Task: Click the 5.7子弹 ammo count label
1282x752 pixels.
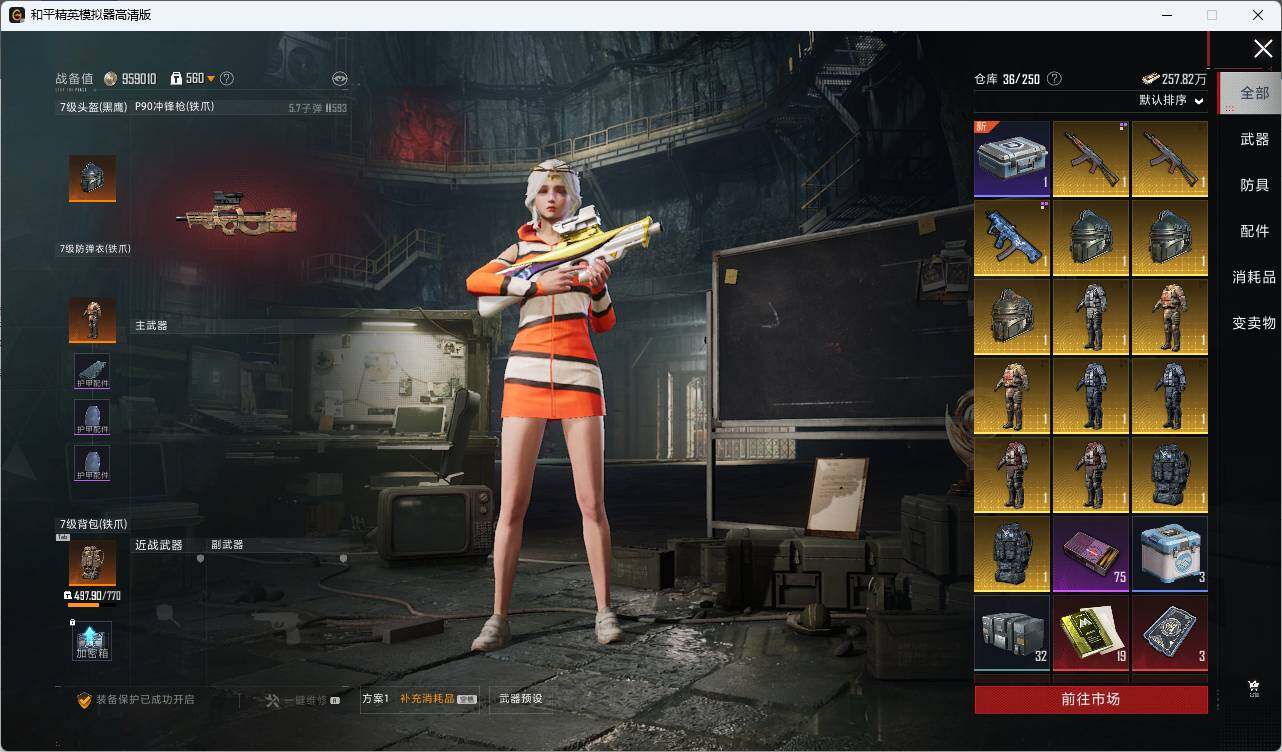Action: (318, 107)
